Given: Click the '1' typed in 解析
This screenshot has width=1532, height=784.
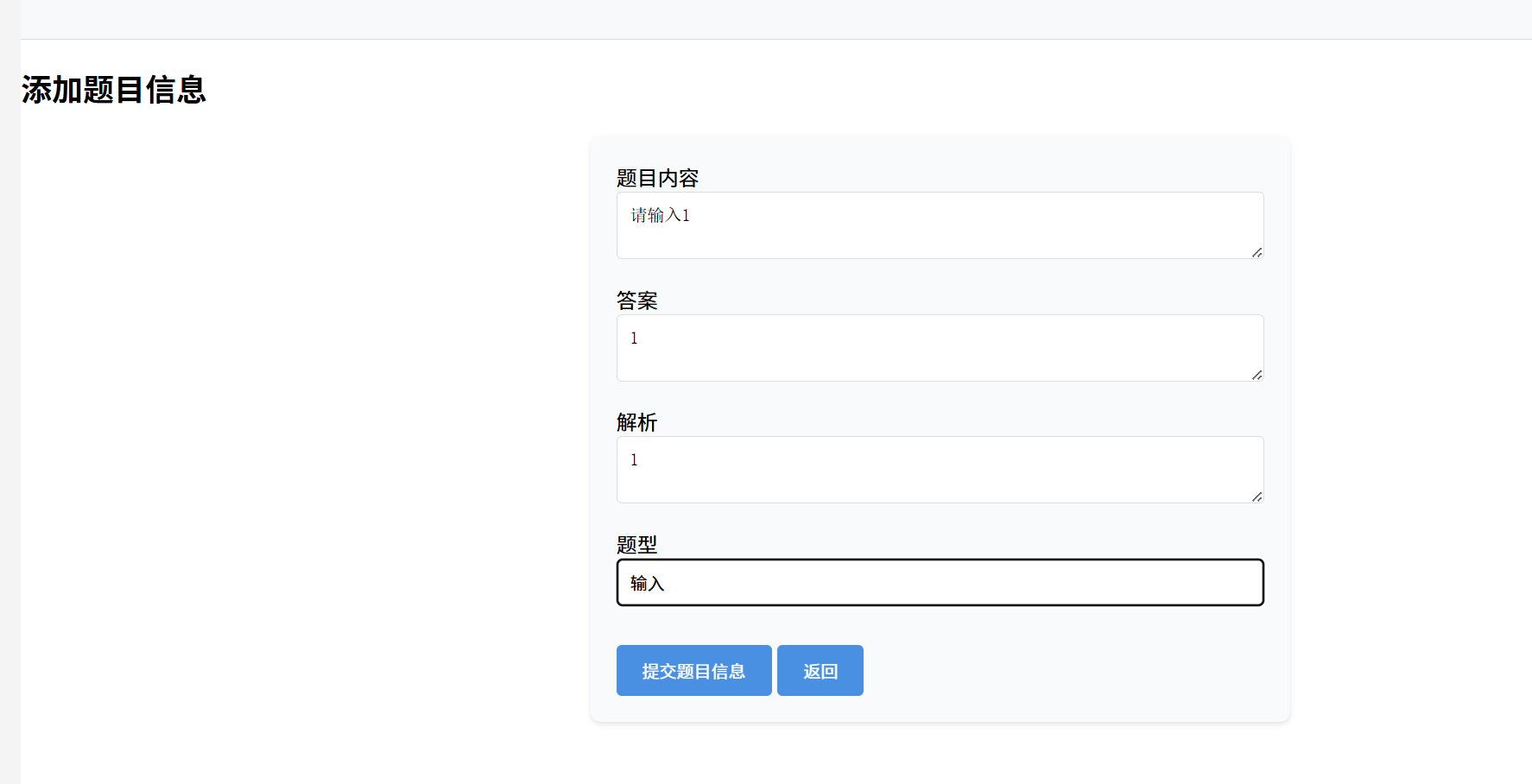Looking at the screenshot, I should tap(634, 460).
